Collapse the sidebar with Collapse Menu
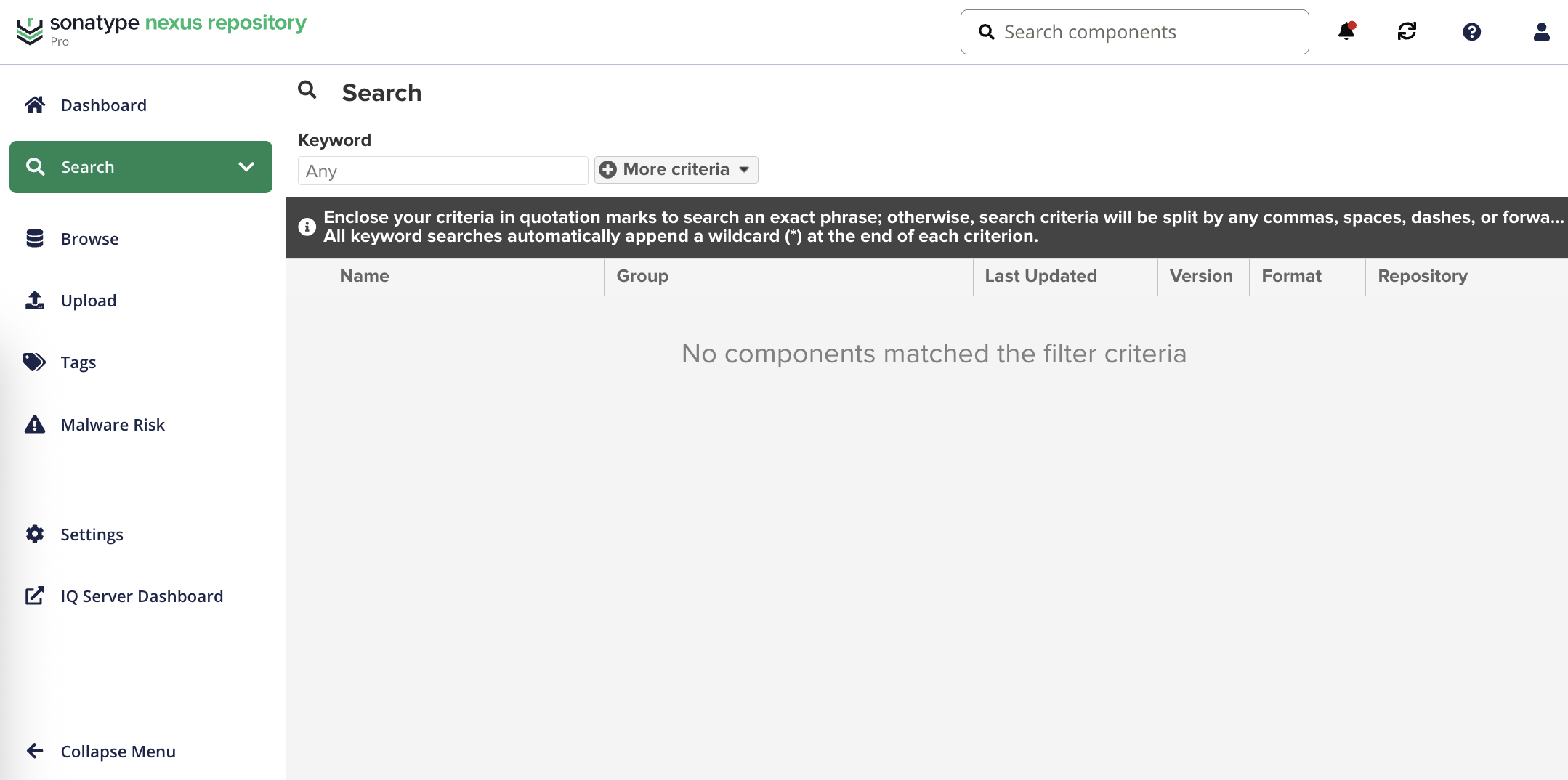 100,751
